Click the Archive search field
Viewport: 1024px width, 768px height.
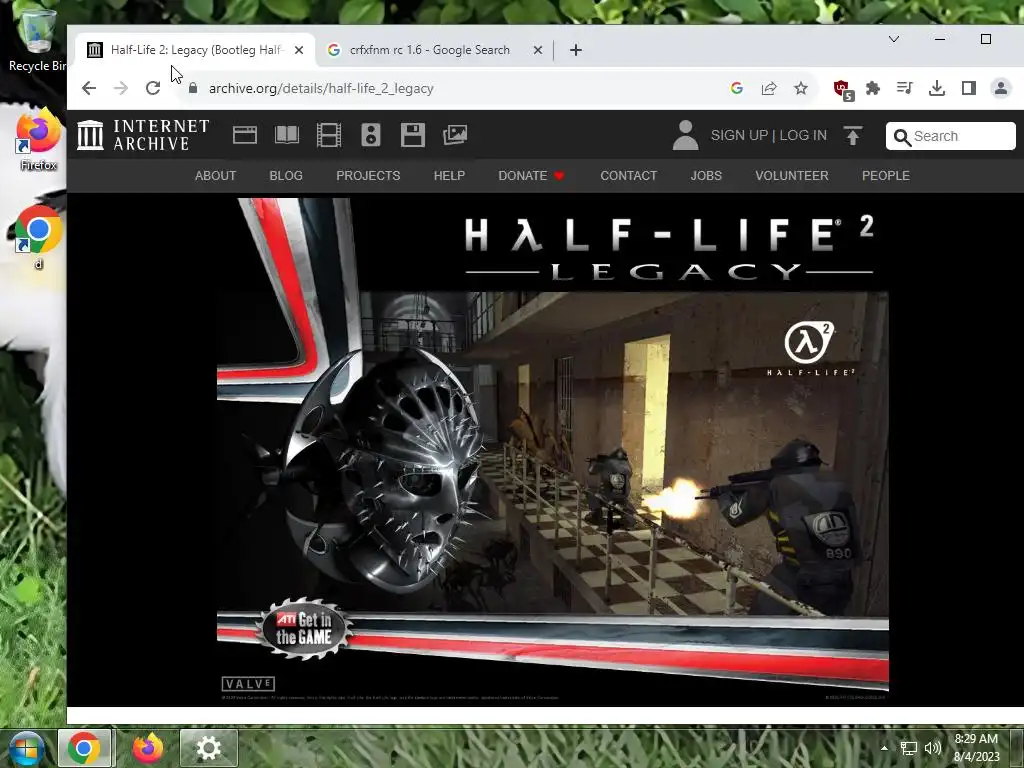coord(950,136)
